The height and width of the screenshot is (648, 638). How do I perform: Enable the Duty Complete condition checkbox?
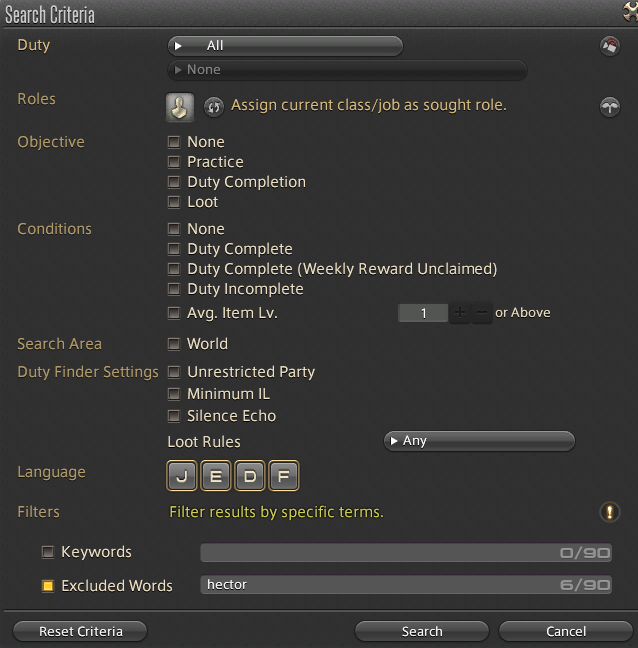174,249
